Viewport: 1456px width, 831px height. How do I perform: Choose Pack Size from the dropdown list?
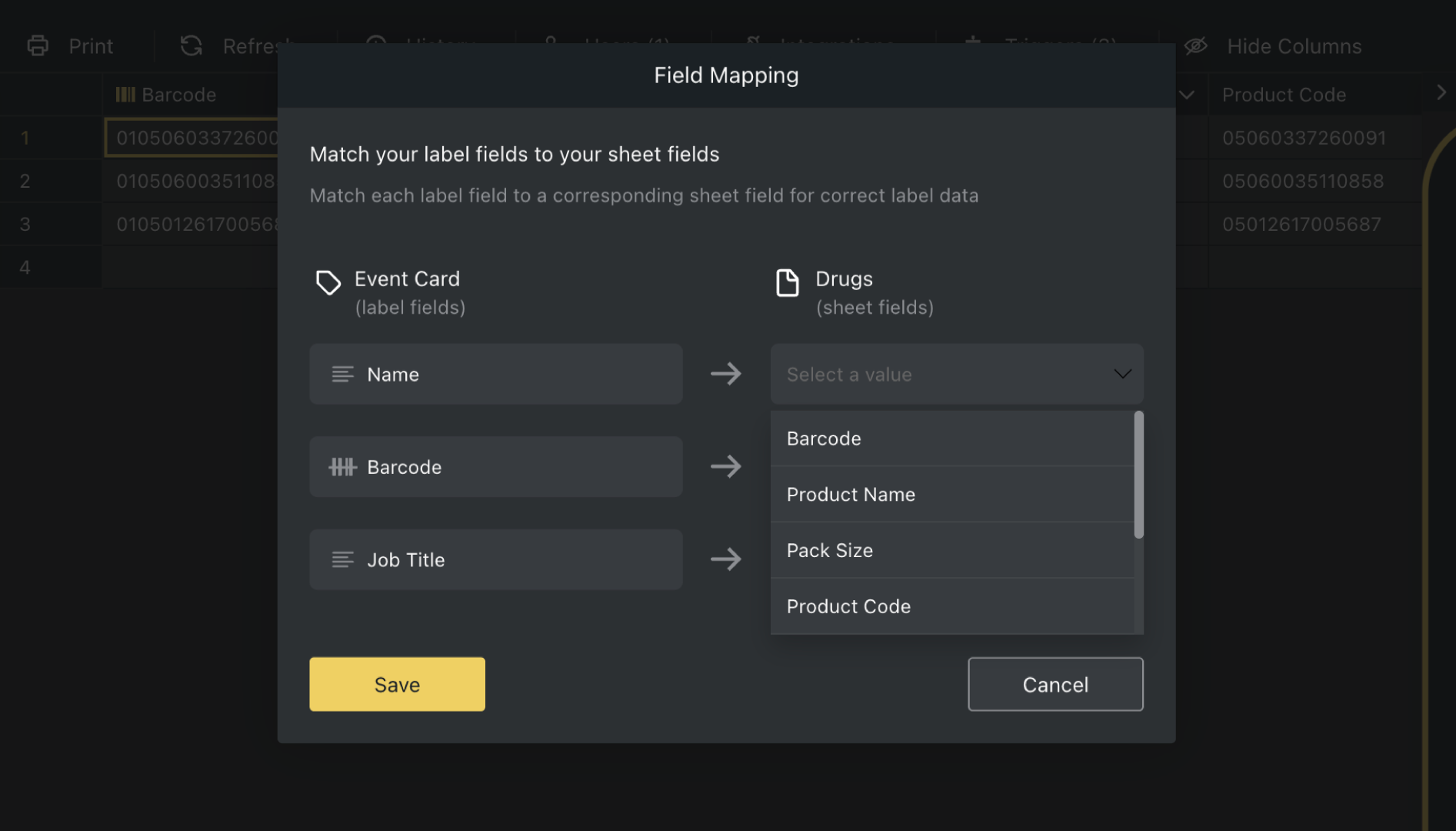(952, 550)
